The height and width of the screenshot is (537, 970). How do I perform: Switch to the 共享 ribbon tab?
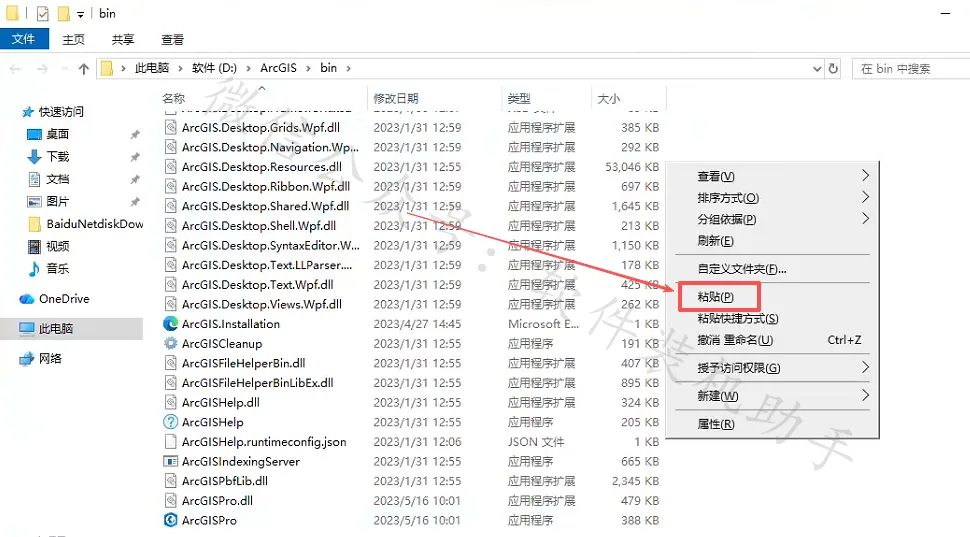pyautogui.click(x=122, y=39)
